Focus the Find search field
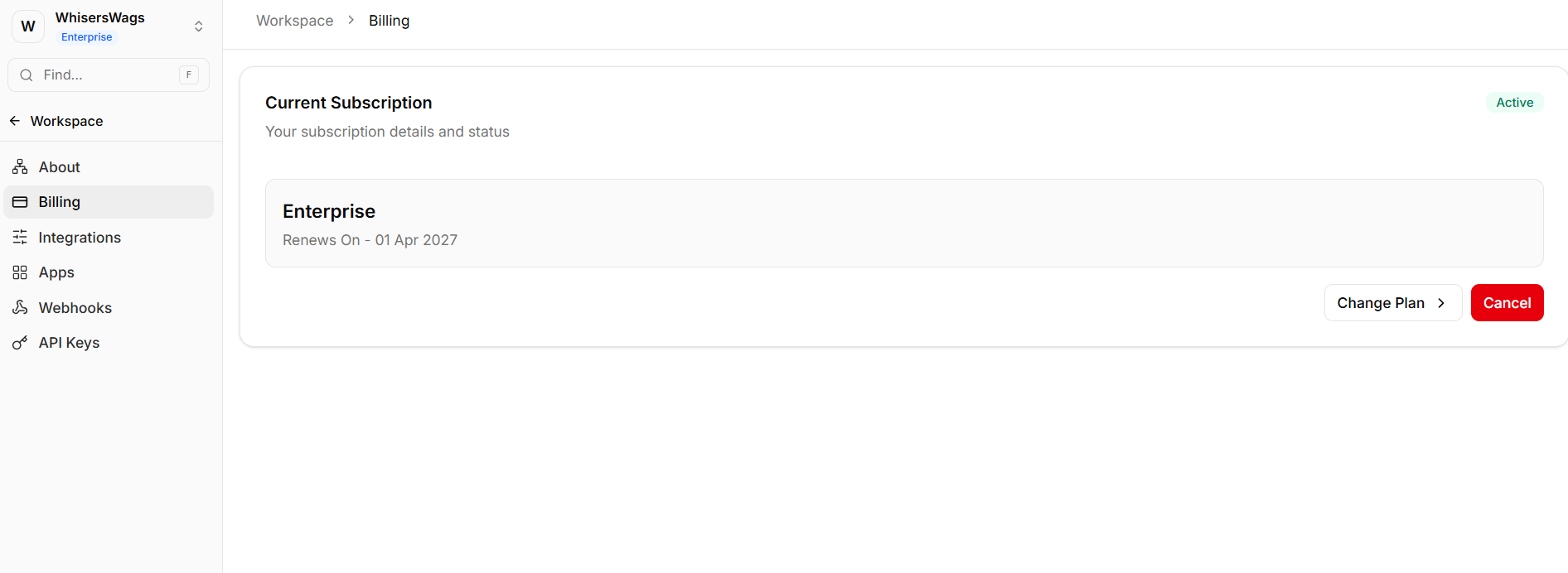The height and width of the screenshot is (573, 1568). tap(108, 75)
